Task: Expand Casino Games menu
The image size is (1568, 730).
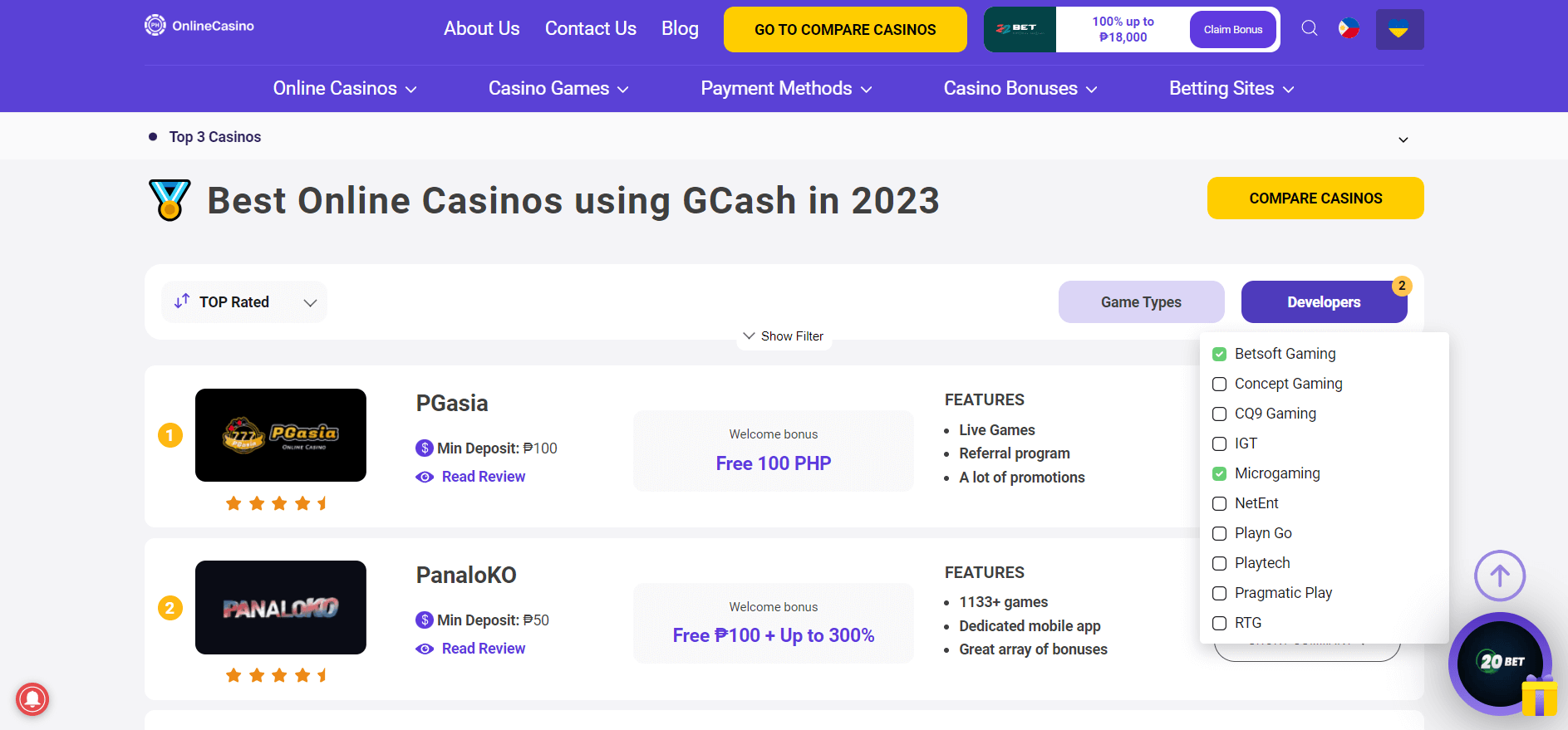Action: (558, 88)
